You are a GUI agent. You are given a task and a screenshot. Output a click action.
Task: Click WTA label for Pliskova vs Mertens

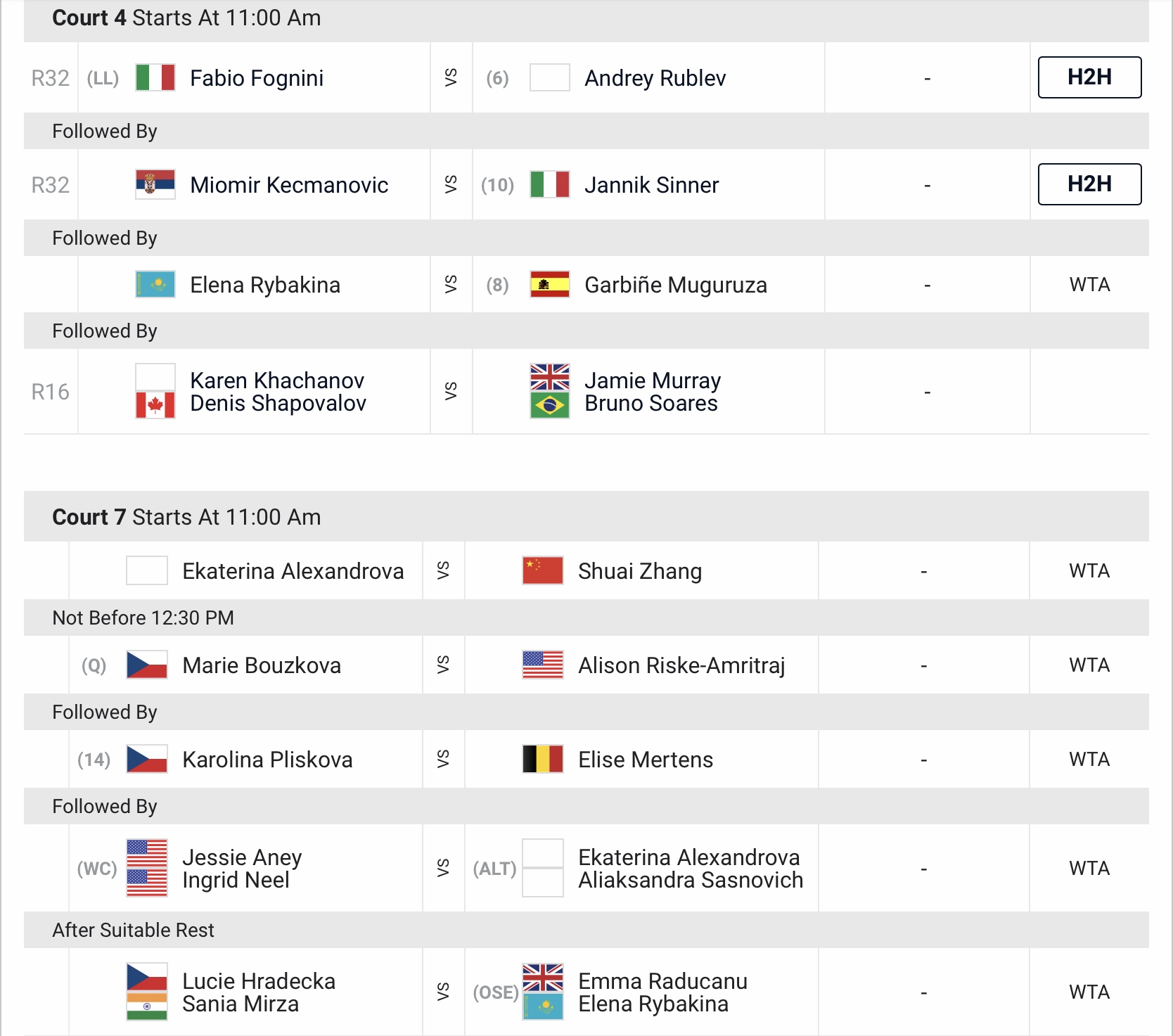click(x=1089, y=760)
